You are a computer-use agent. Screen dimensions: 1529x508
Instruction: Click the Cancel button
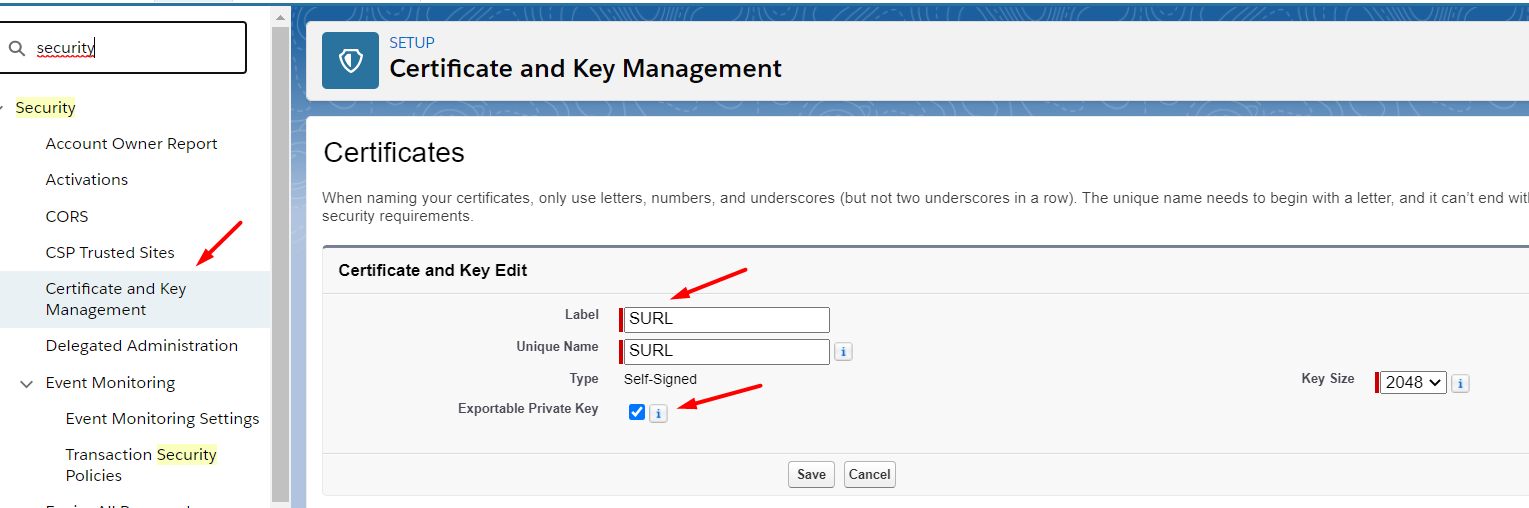click(869, 474)
